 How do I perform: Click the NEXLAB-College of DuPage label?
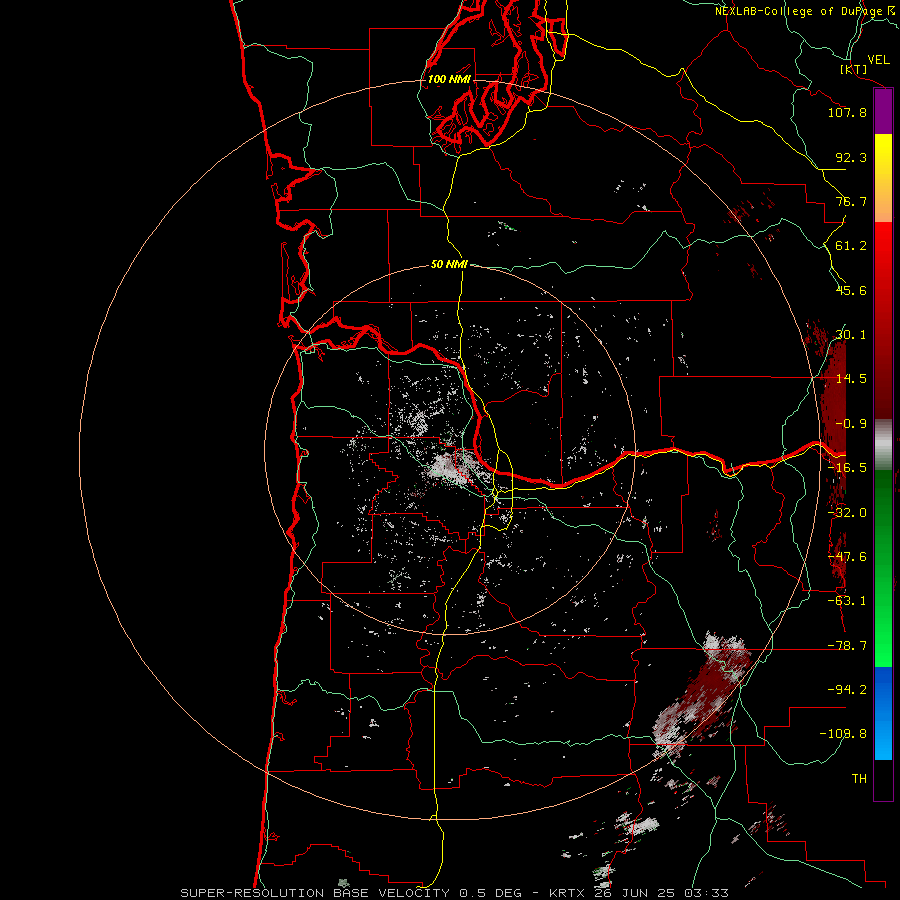(x=806, y=11)
